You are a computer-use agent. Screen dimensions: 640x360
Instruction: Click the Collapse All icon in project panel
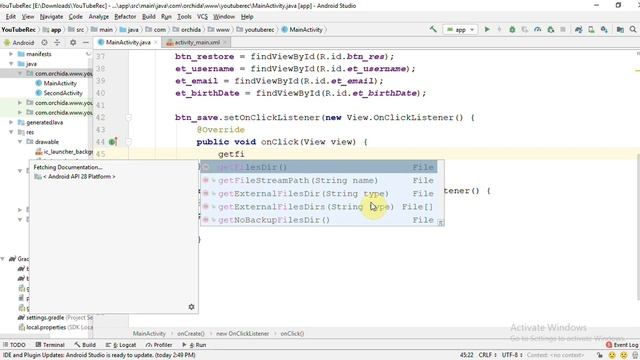click(x=57, y=42)
